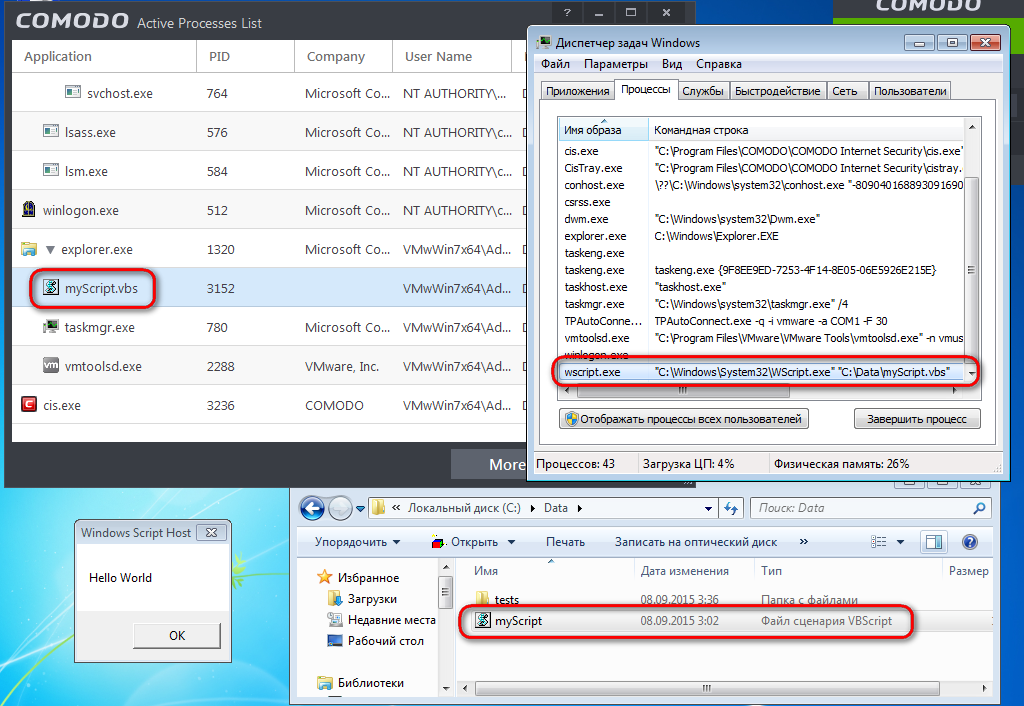1024x706 pixels.
Task: Toggle the Explorer preview pane icon
Action: click(x=934, y=541)
